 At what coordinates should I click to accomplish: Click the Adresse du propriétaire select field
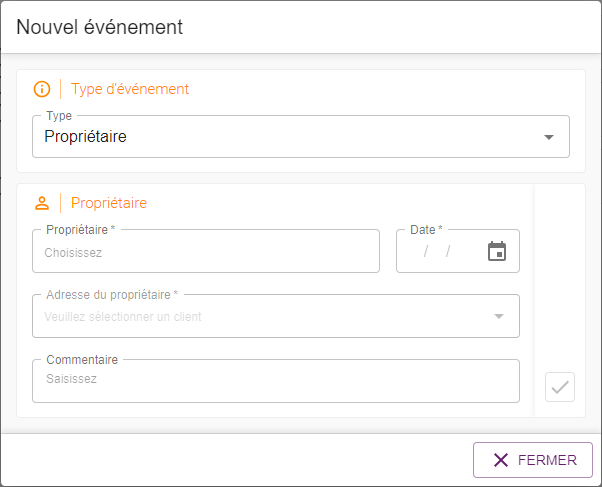pyautogui.click(x=276, y=316)
